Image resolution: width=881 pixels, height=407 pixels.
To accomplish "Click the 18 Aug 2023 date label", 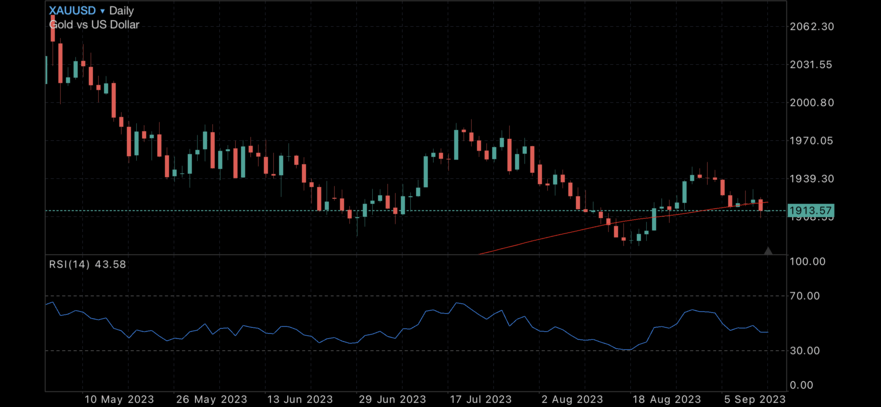I will (x=667, y=400).
